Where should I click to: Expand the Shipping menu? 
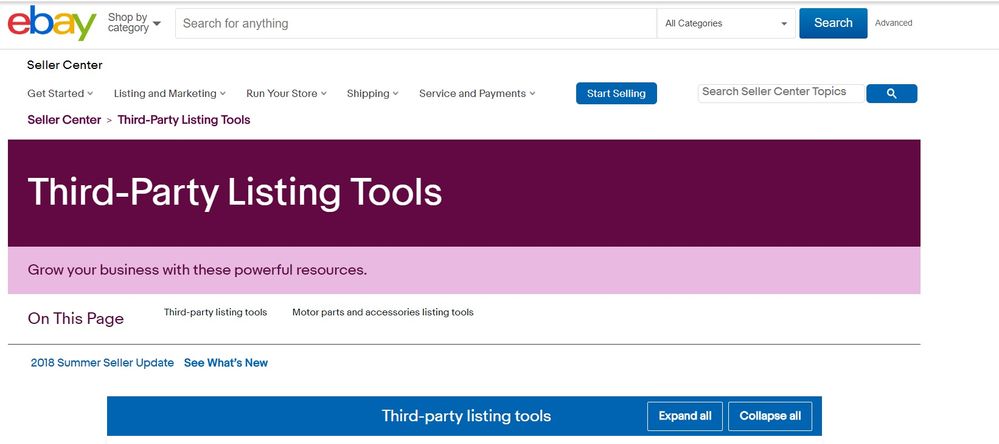pos(372,94)
